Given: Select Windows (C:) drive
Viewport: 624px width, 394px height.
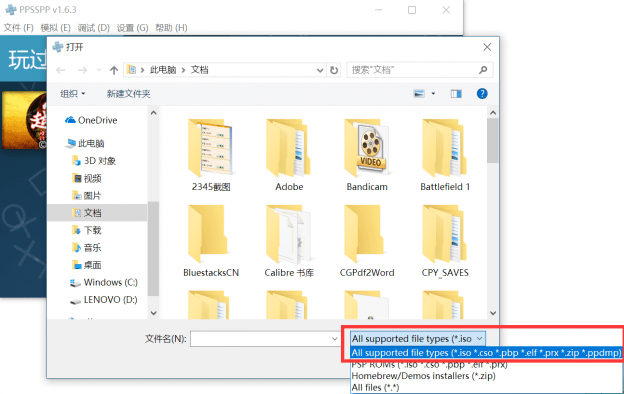Looking at the screenshot, I should coord(103,283).
